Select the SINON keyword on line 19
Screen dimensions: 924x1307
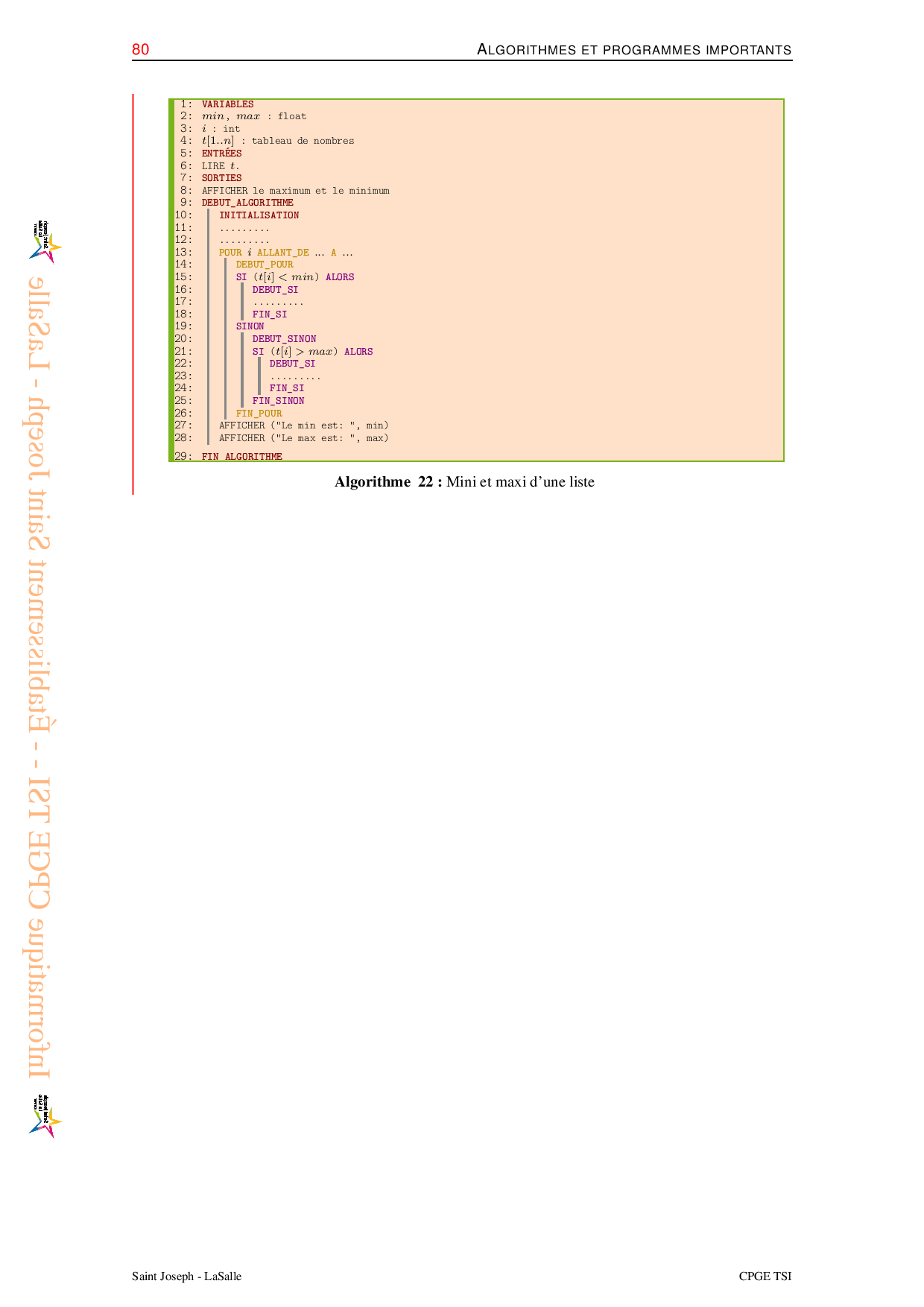[x=250, y=326]
